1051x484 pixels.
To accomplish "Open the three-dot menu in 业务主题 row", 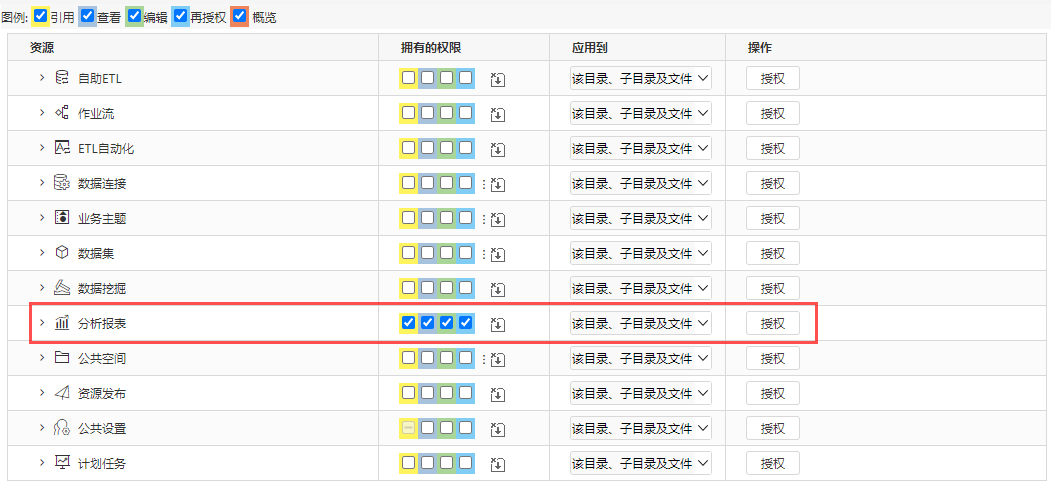I will (x=483, y=218).
